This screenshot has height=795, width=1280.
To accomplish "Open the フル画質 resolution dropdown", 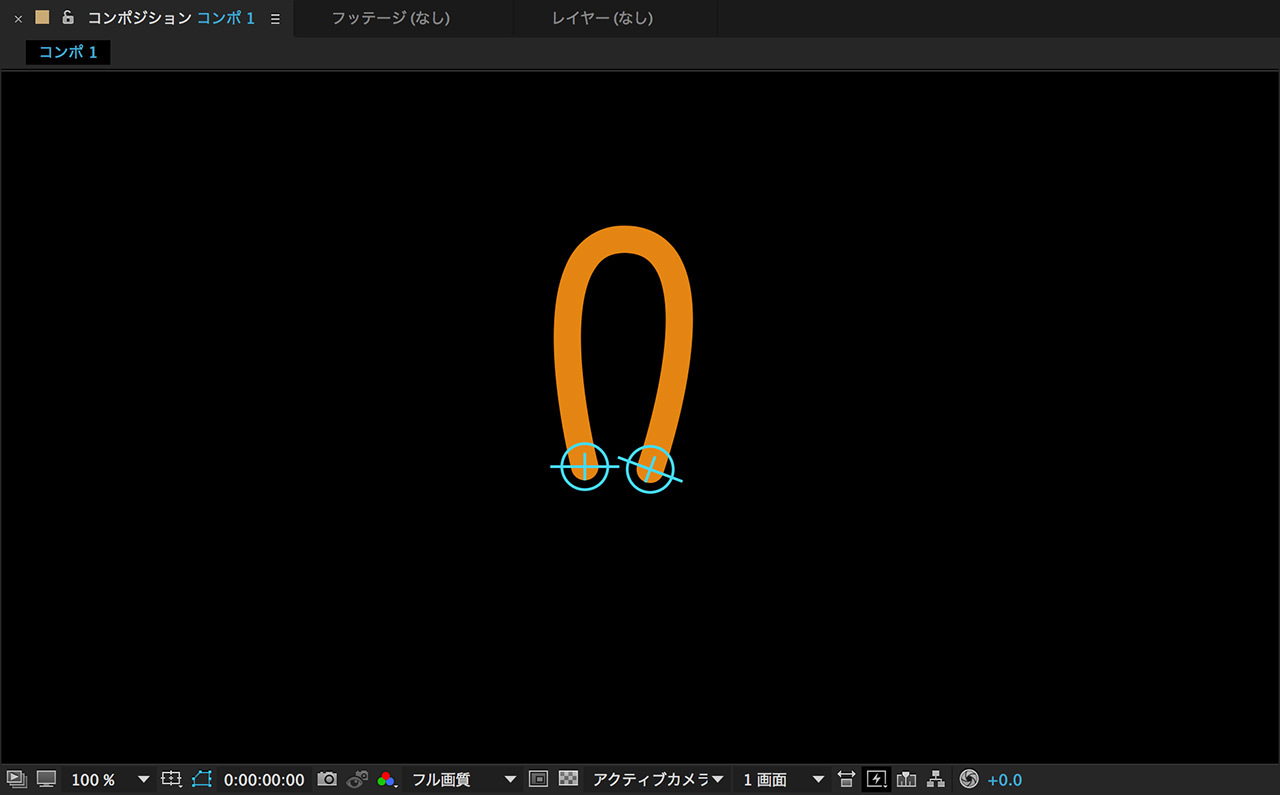I will pyautogui.click(x=464, y=779).
